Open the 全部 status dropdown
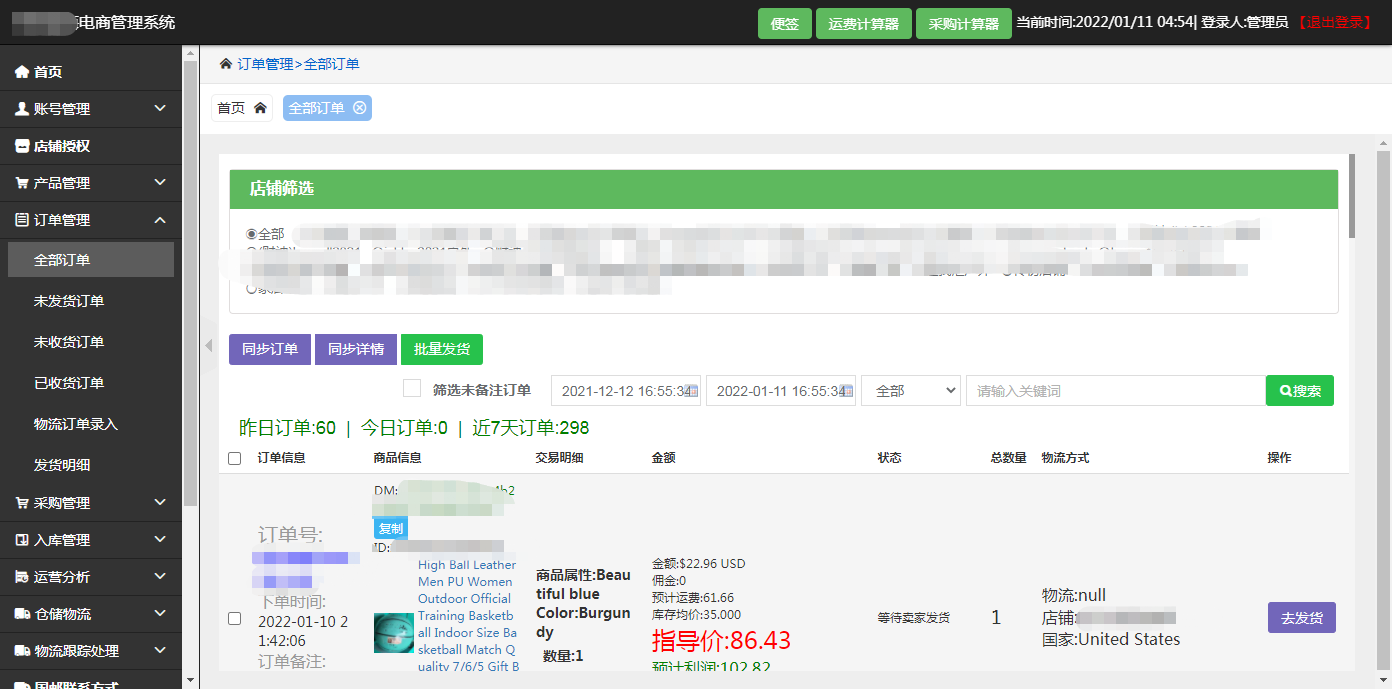 (x=910, y=391)
